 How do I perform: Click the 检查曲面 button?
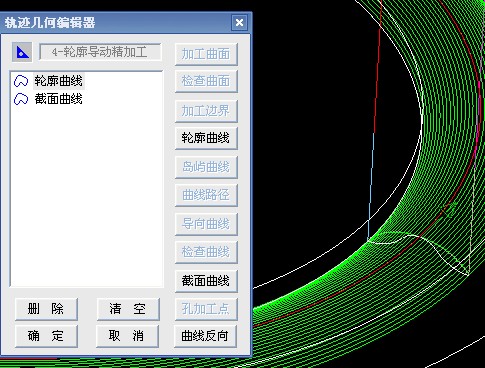206,81
